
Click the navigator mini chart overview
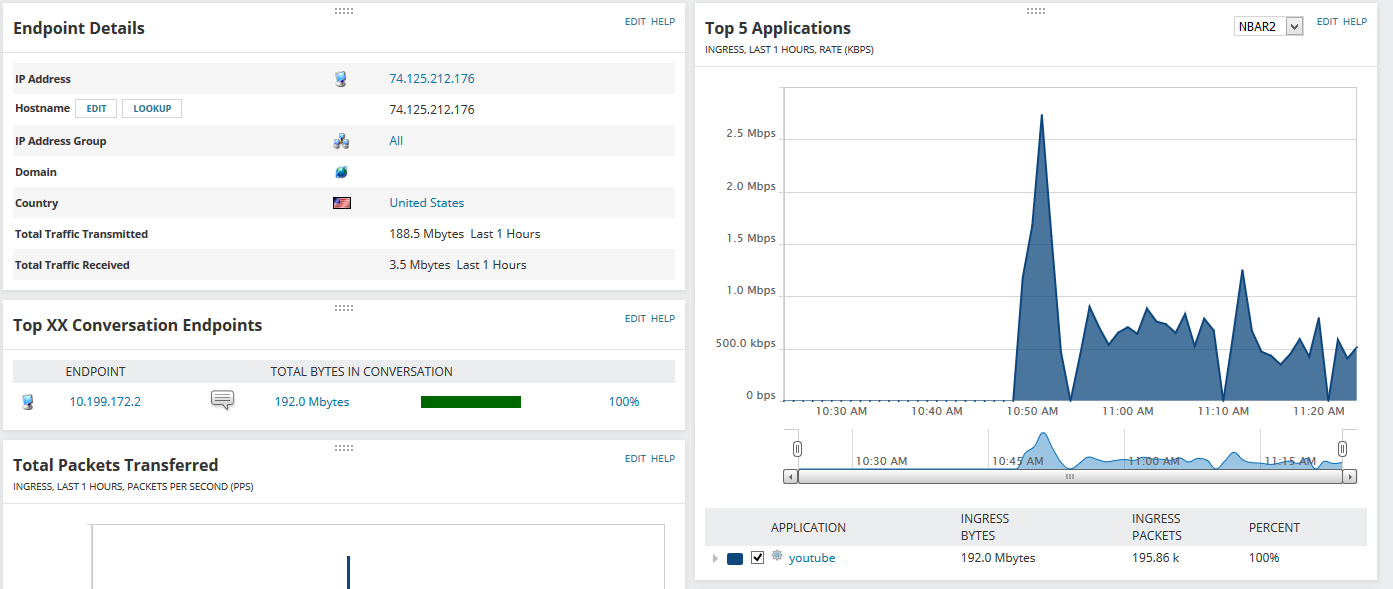click(1070, 449)
